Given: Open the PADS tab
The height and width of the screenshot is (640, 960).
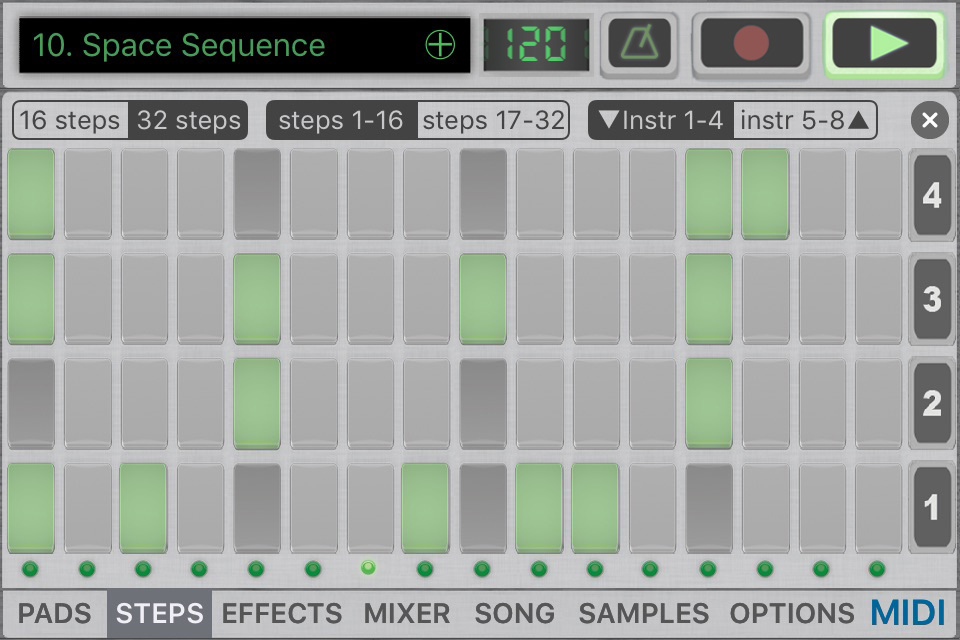Looking at the screenshot, I should (x=54, y=614).
